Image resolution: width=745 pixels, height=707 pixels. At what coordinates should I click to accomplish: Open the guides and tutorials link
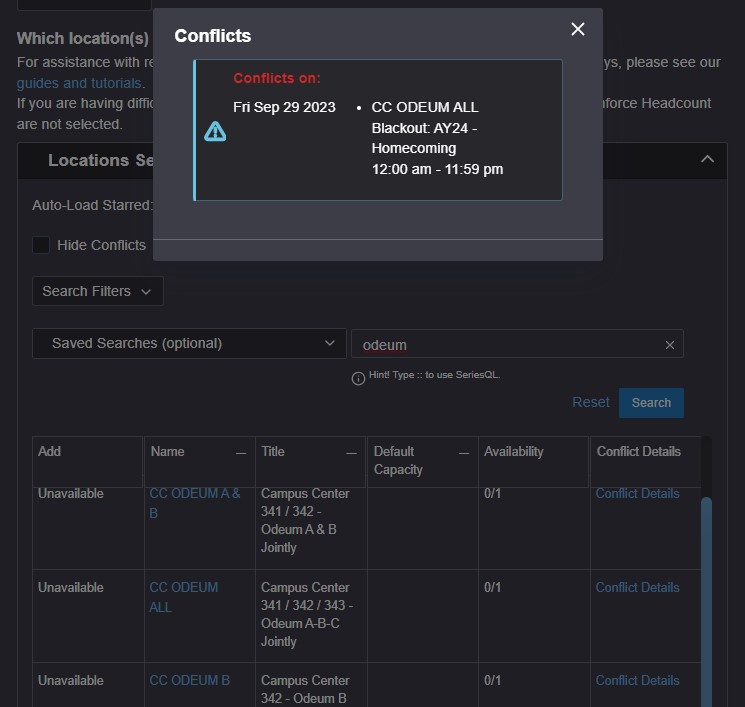79,83
